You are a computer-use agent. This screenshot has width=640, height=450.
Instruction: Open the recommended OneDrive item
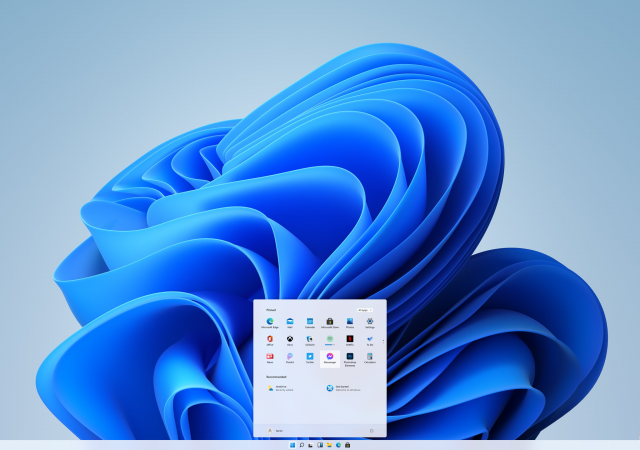[281, 388]
